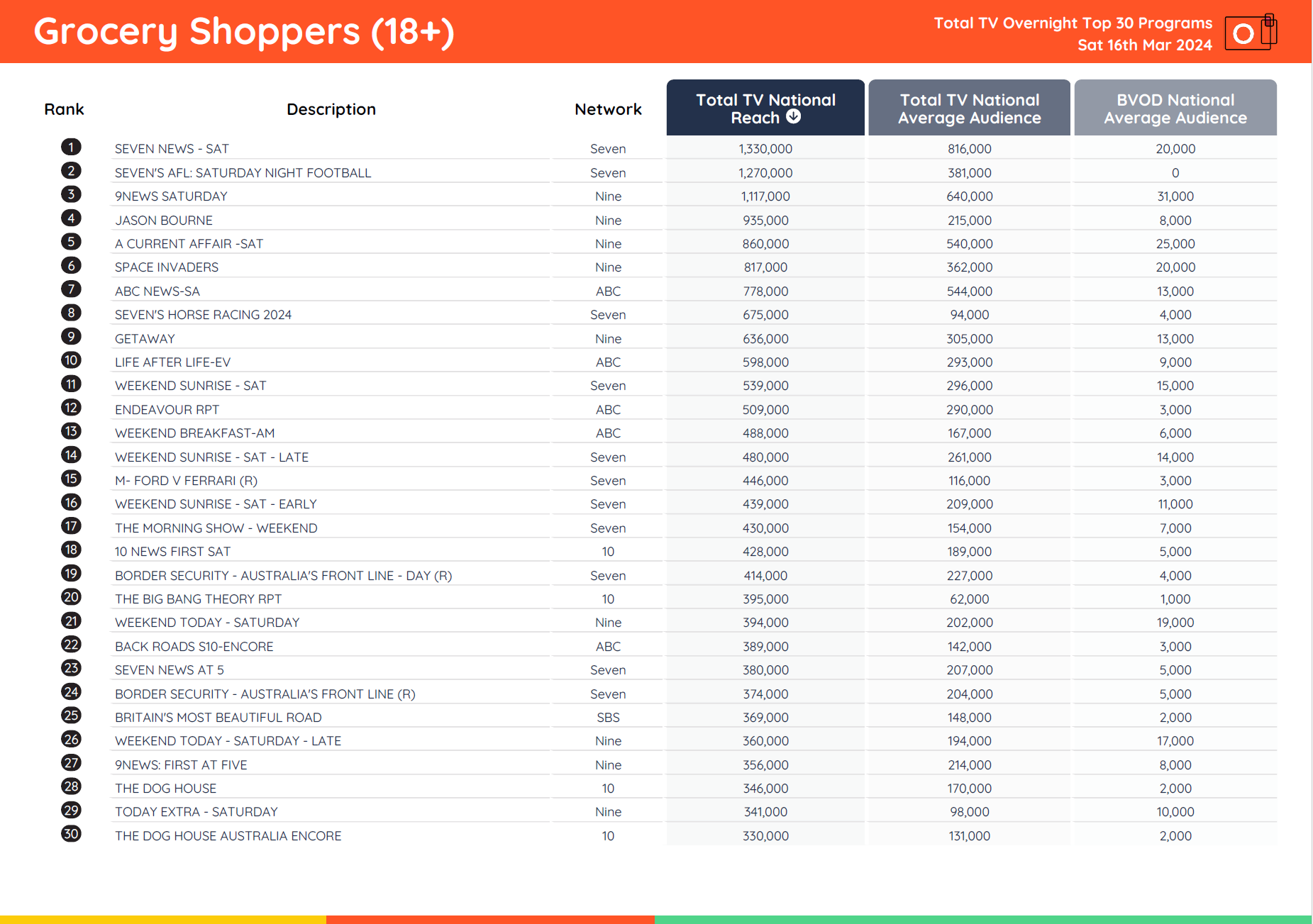Click the rank 1 badge icon

click(x=71, y=147)
